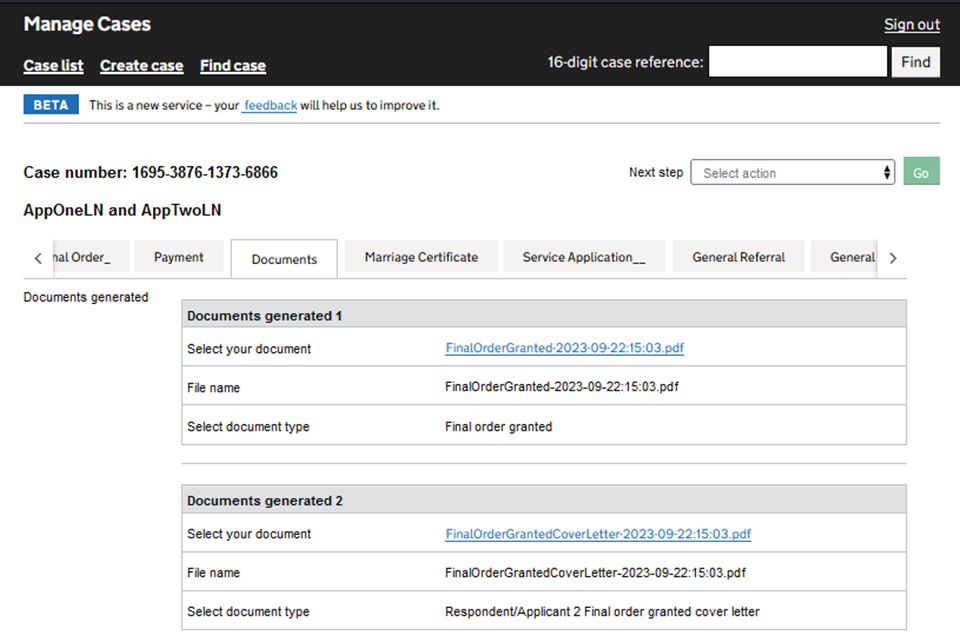Select the Documents tab

pos(284,259)
